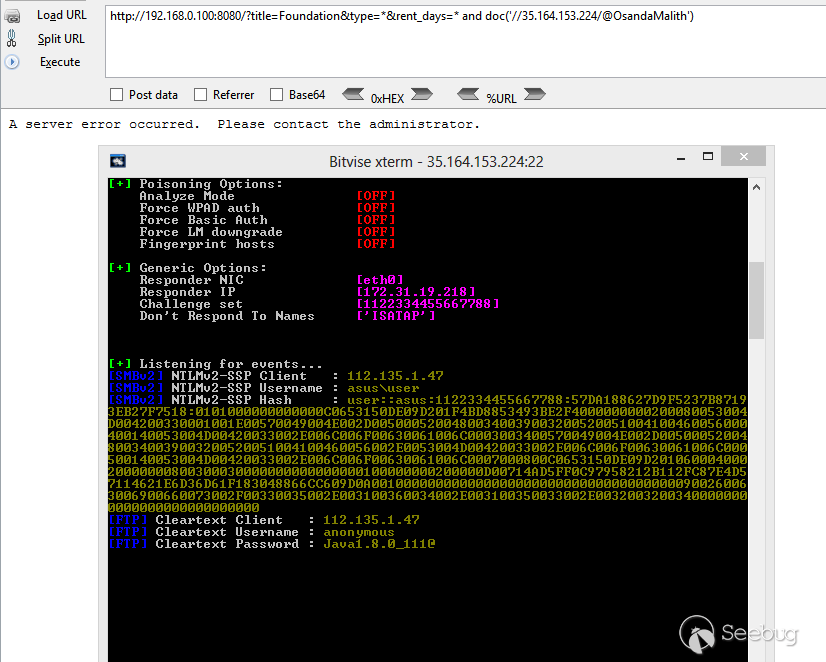Click the Bitvise xterm window icon
This screenshot has height=662, width=826.
tap(117, 161)
